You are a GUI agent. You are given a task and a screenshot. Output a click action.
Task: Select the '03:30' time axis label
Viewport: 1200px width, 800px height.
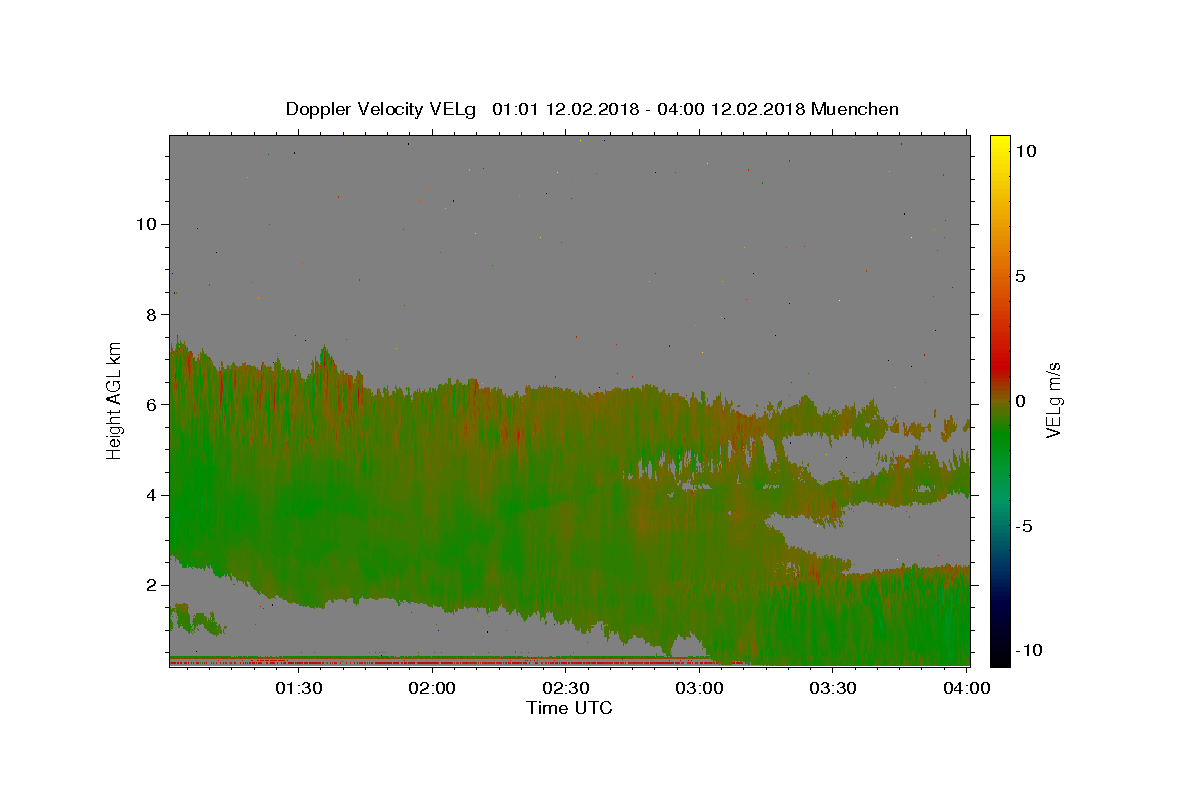832,688
